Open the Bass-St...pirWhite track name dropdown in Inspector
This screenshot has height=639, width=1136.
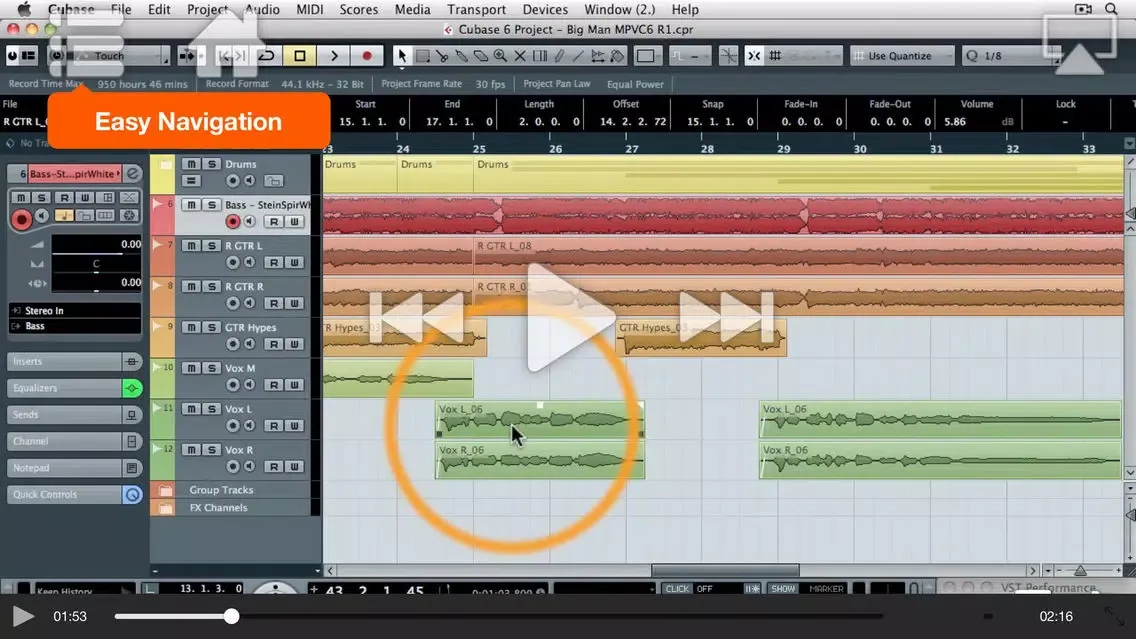(75, 174)
